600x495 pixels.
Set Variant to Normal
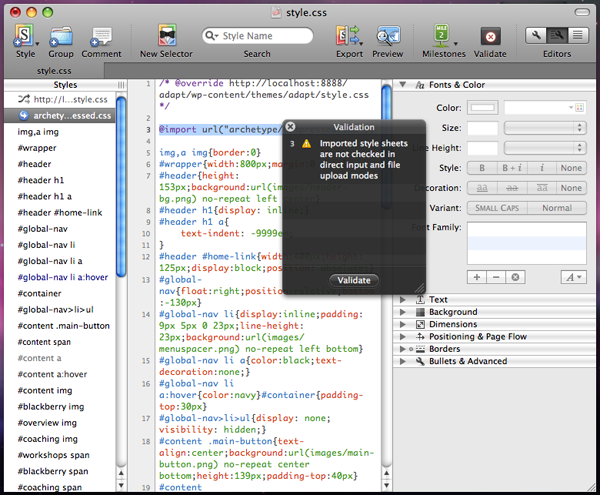point(557,208)
